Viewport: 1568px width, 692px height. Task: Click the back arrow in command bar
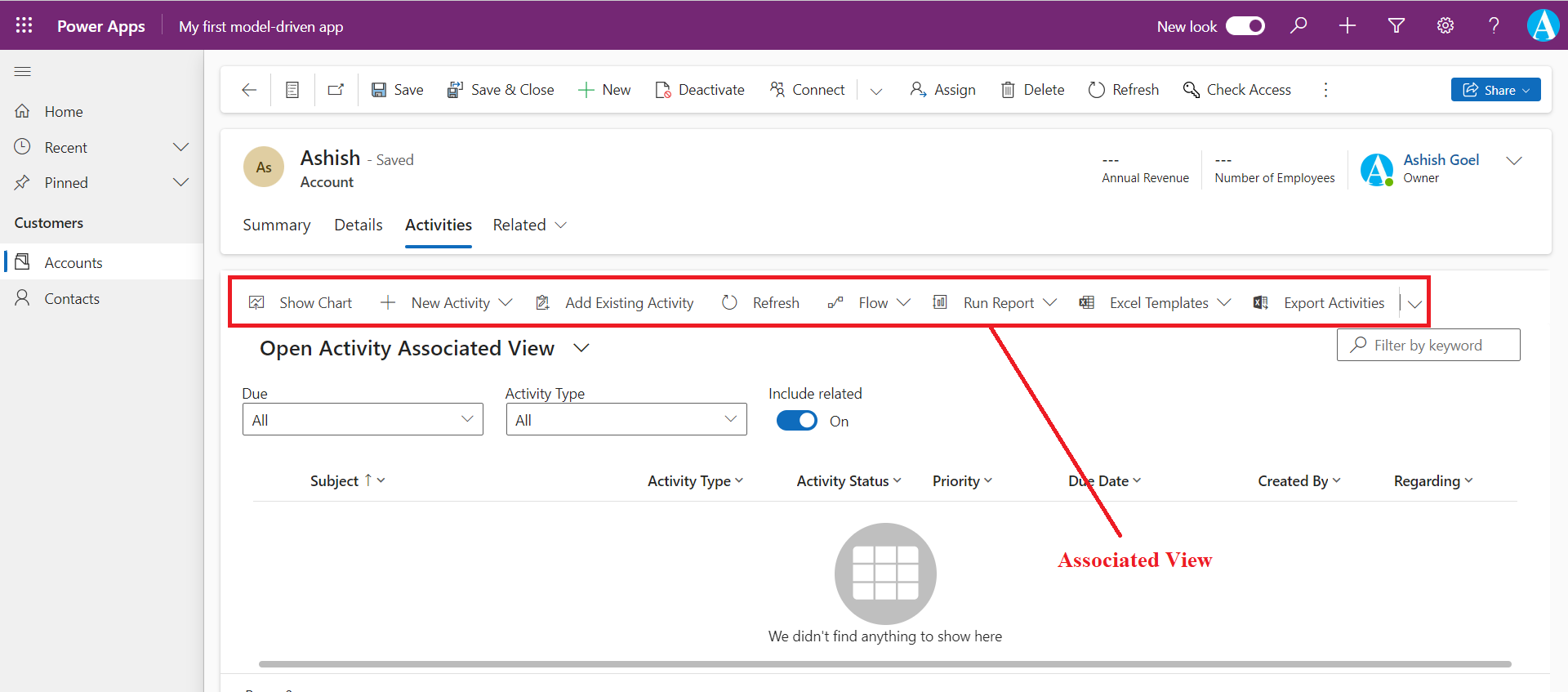(x=249, y=90)
